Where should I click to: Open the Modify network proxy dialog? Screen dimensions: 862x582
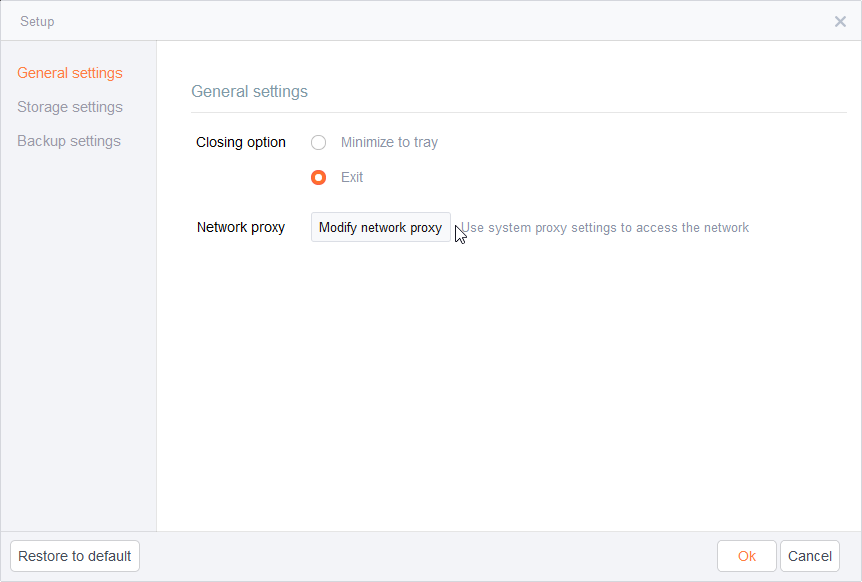[x=380, y=227]
